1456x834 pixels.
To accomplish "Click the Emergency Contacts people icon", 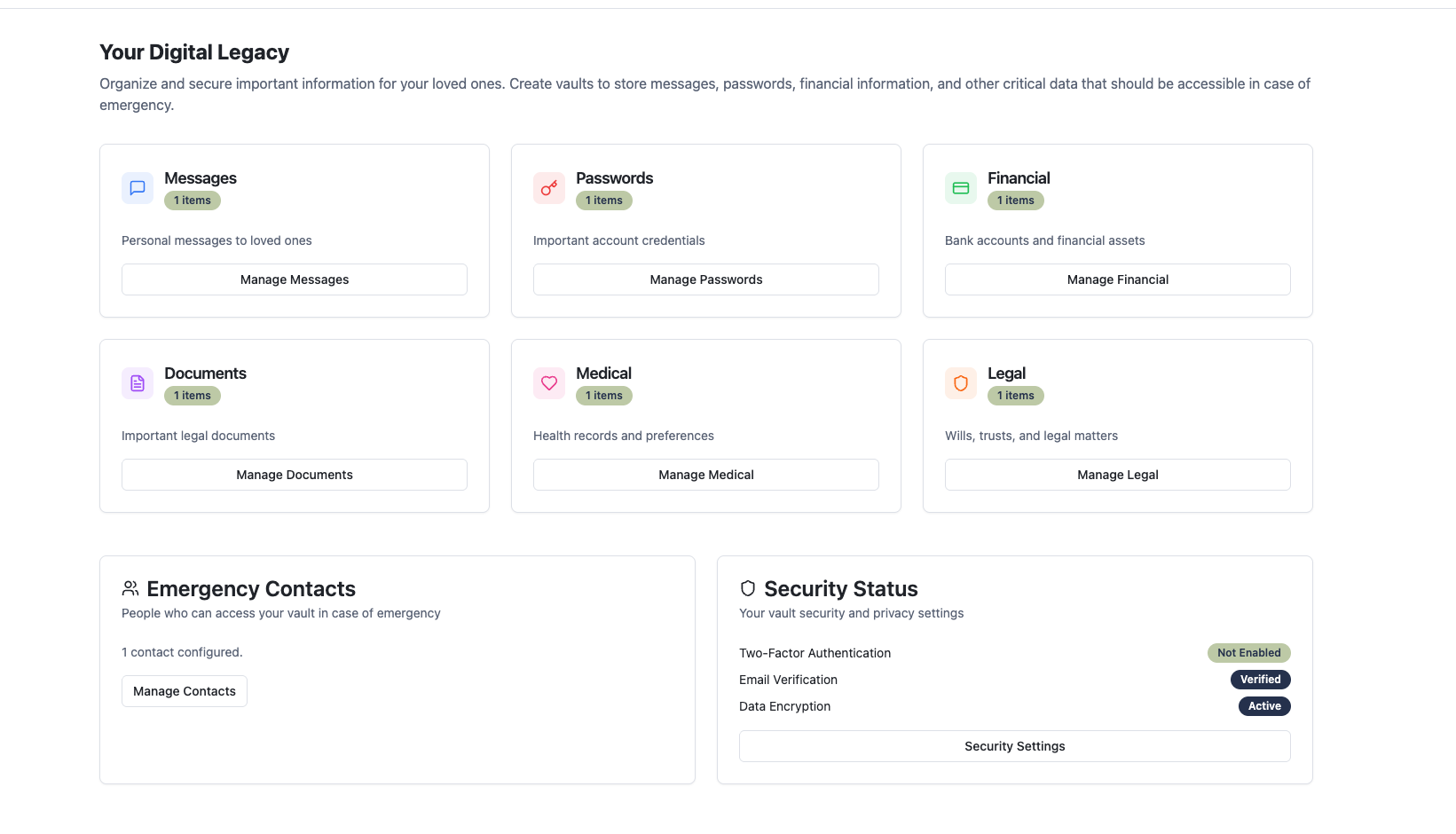I will [x=130, y=587].
